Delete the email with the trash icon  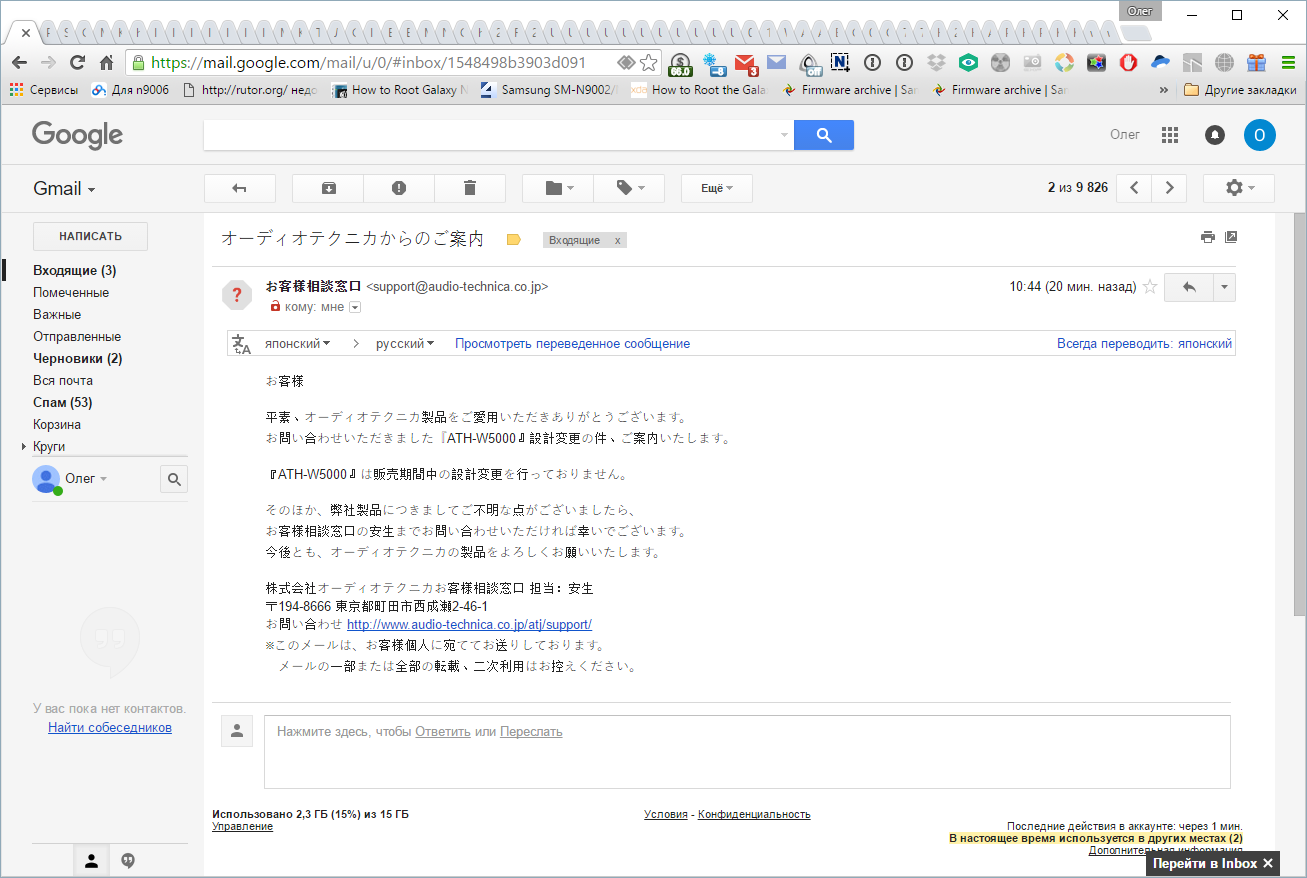[470, 188]
